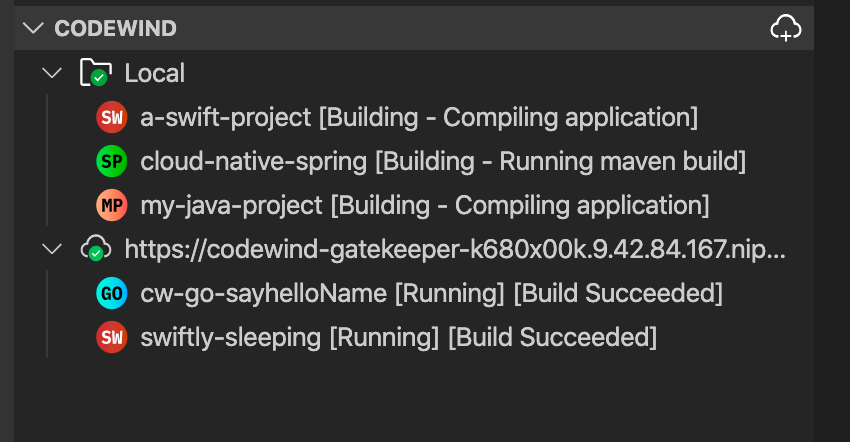This screenshot has height=442, width=850.
Task: Click the remote cloud connection icon
Action: (x=94, y=249)
